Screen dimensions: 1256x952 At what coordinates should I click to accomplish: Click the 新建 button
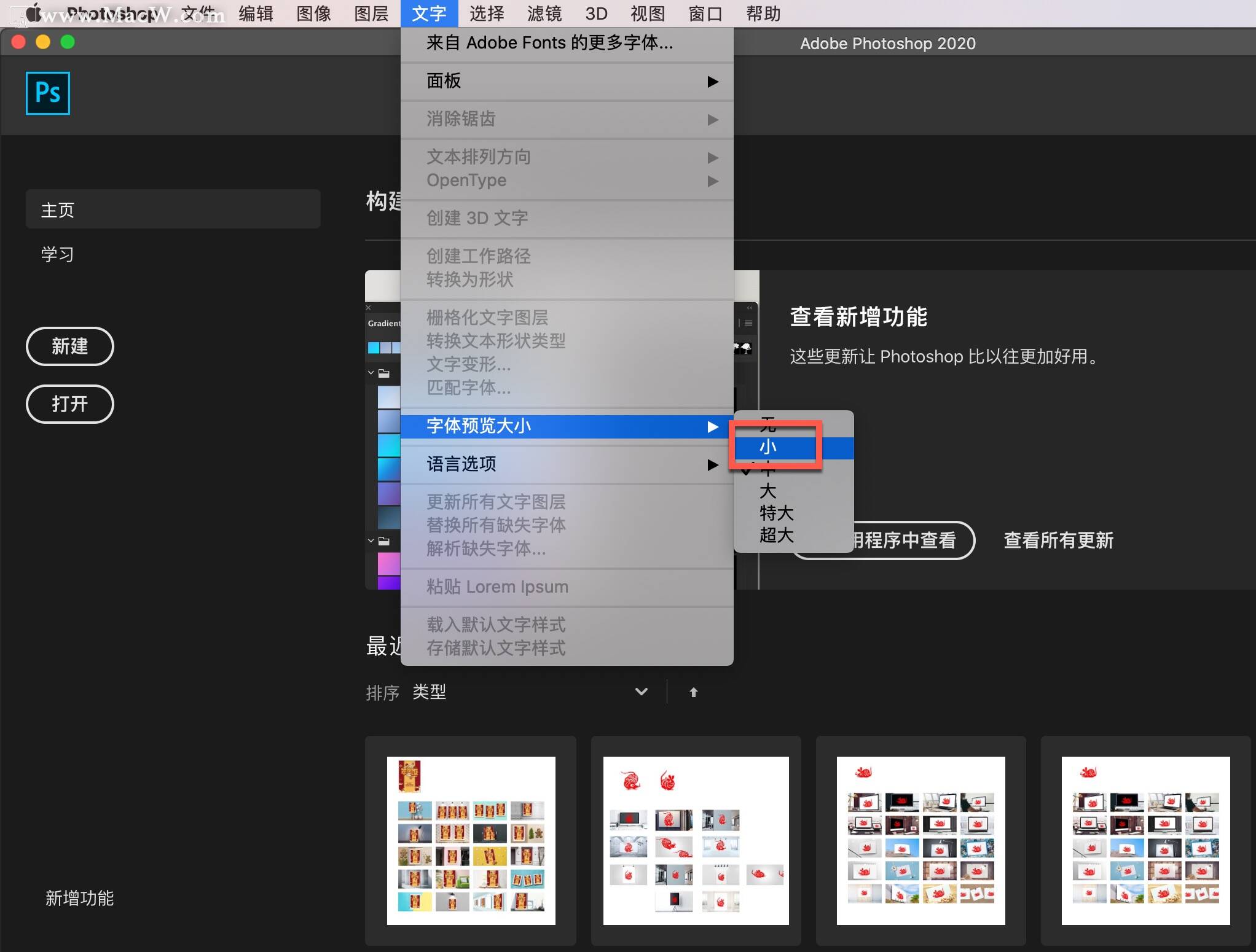pyautogui.click(x=69, y=346)
